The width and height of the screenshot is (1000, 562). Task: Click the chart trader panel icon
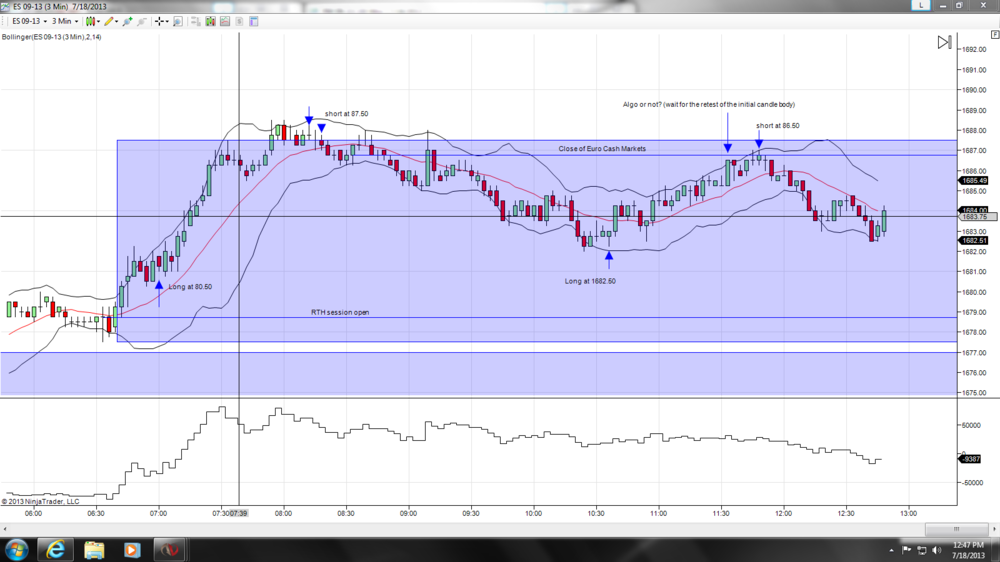[x=195, y=21]
